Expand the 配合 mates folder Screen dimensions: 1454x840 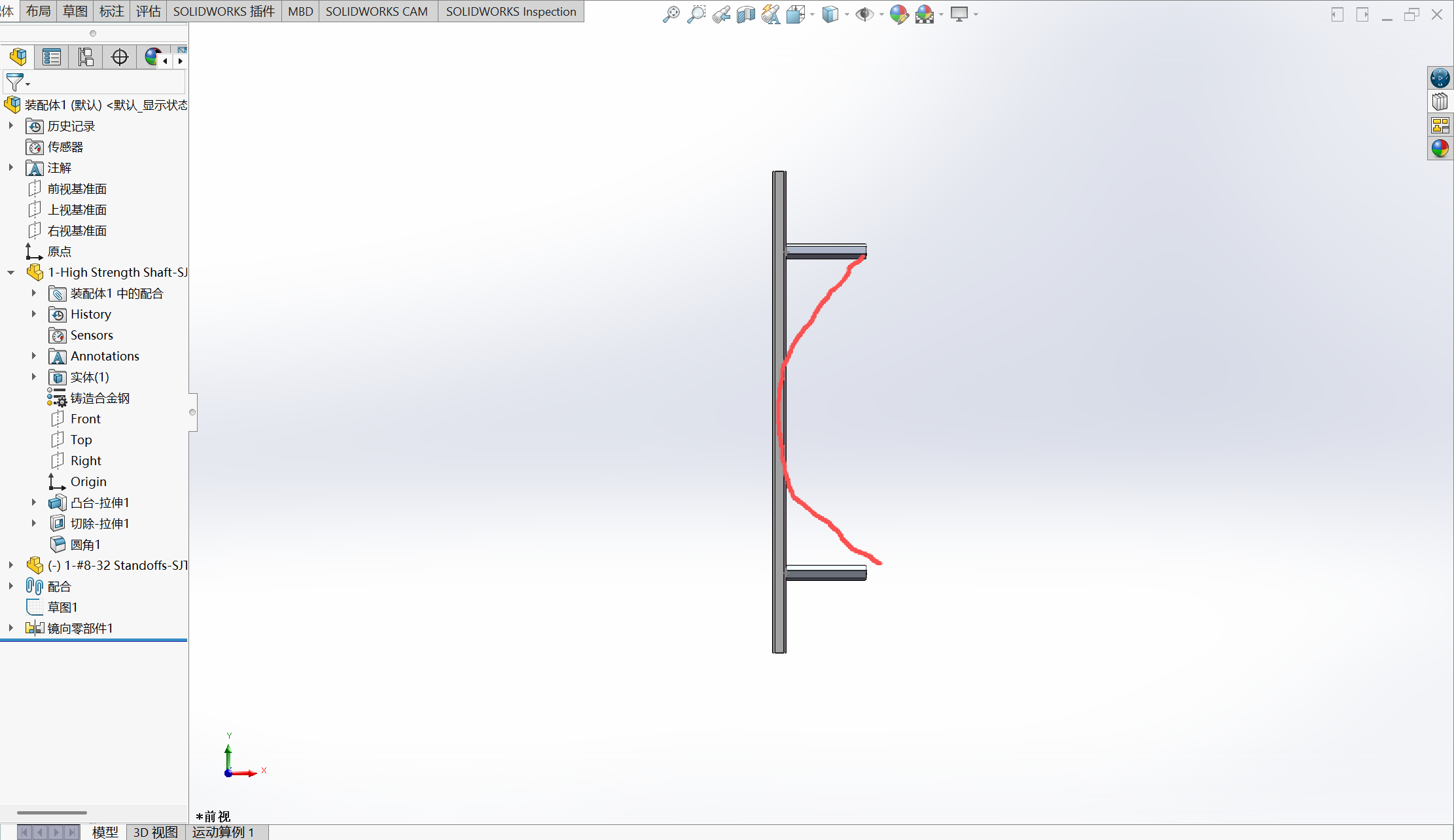coord(10,586)
